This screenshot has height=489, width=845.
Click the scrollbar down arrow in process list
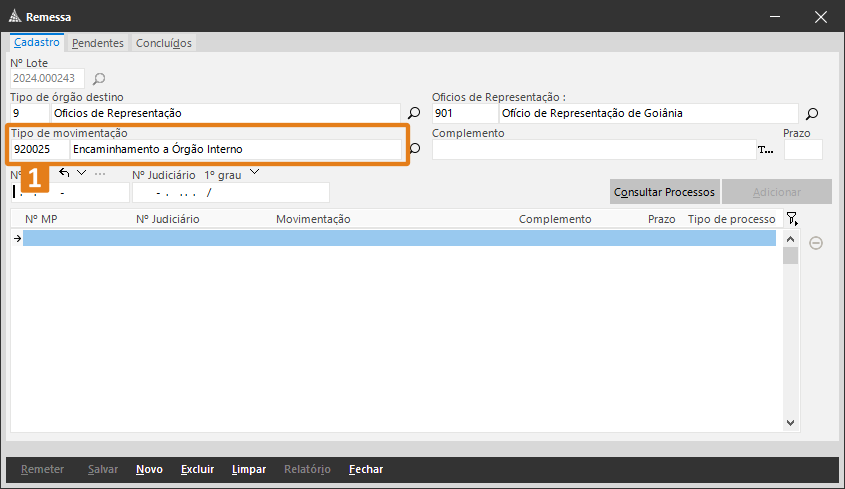tap(791, 423)
